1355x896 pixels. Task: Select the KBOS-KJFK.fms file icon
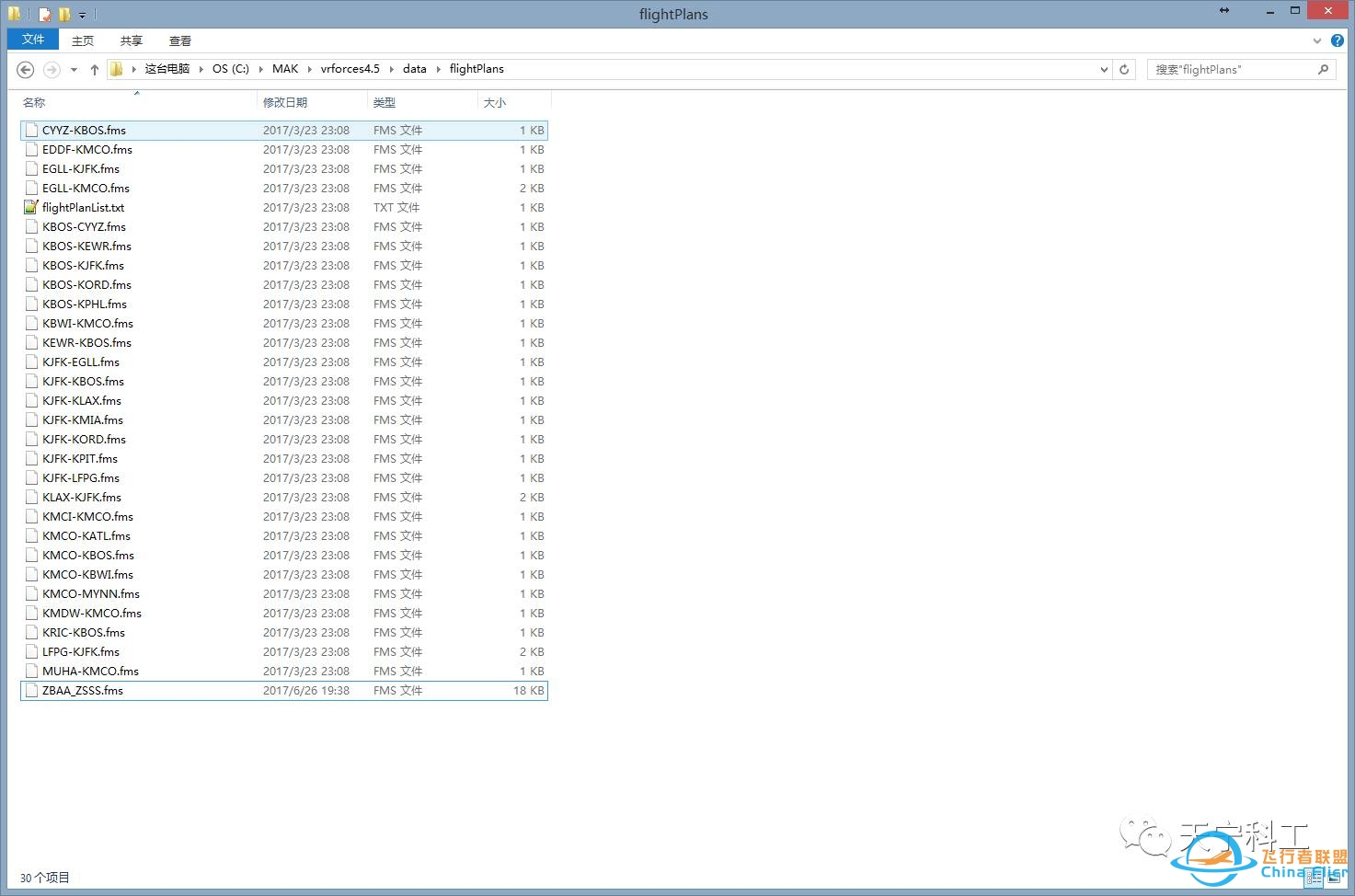pos(31,266)
